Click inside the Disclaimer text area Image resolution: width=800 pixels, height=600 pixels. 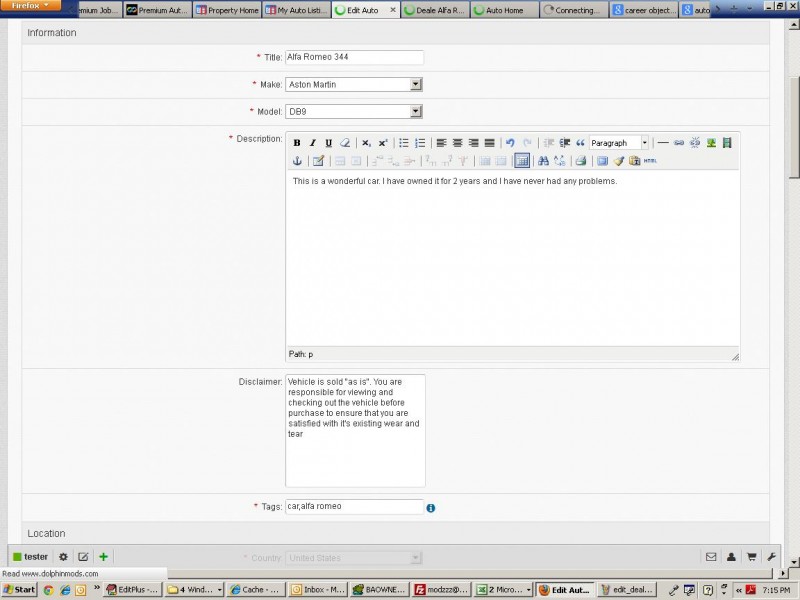[355, 431]
